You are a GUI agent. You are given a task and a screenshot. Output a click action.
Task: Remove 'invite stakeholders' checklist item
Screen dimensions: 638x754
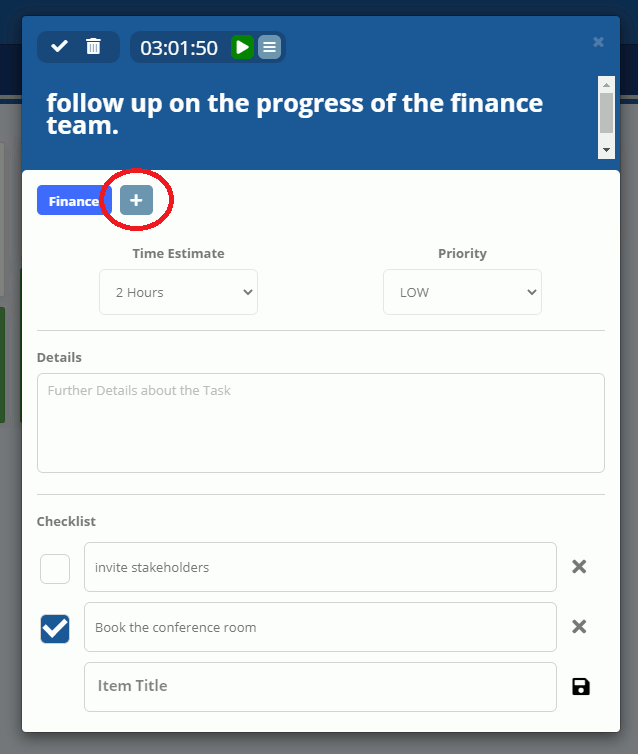point(579,566)
